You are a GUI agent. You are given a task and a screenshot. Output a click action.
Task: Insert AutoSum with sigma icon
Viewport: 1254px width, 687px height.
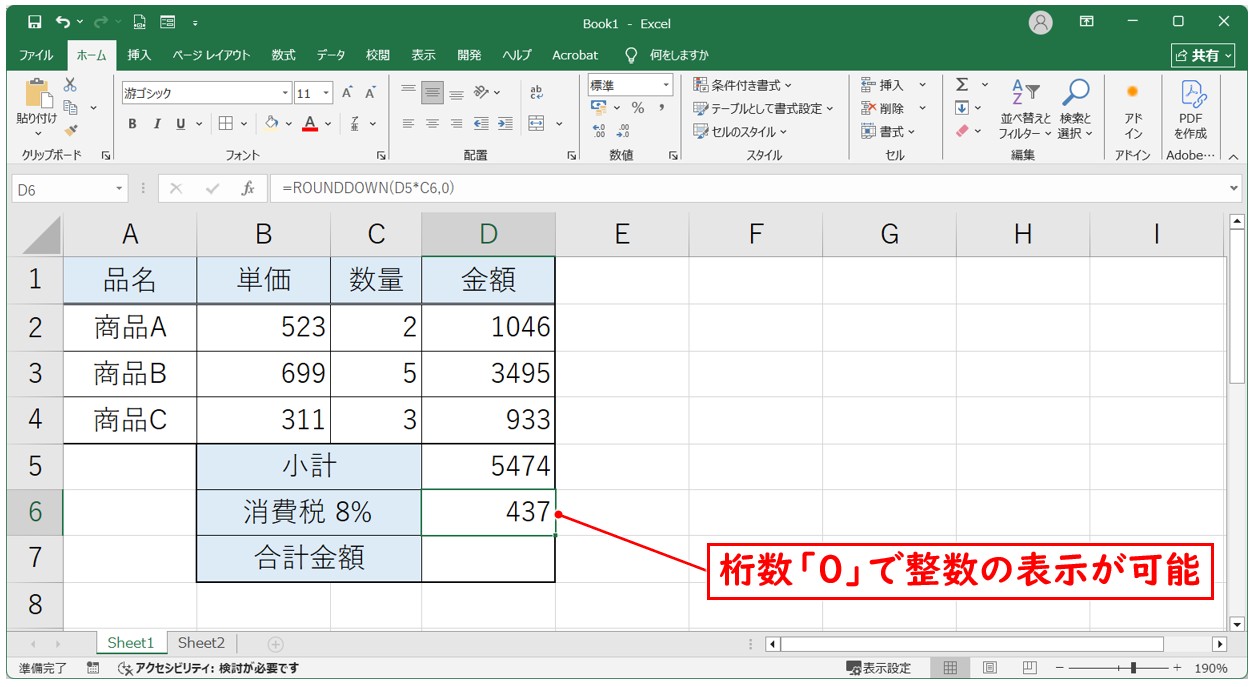point(962,85)
